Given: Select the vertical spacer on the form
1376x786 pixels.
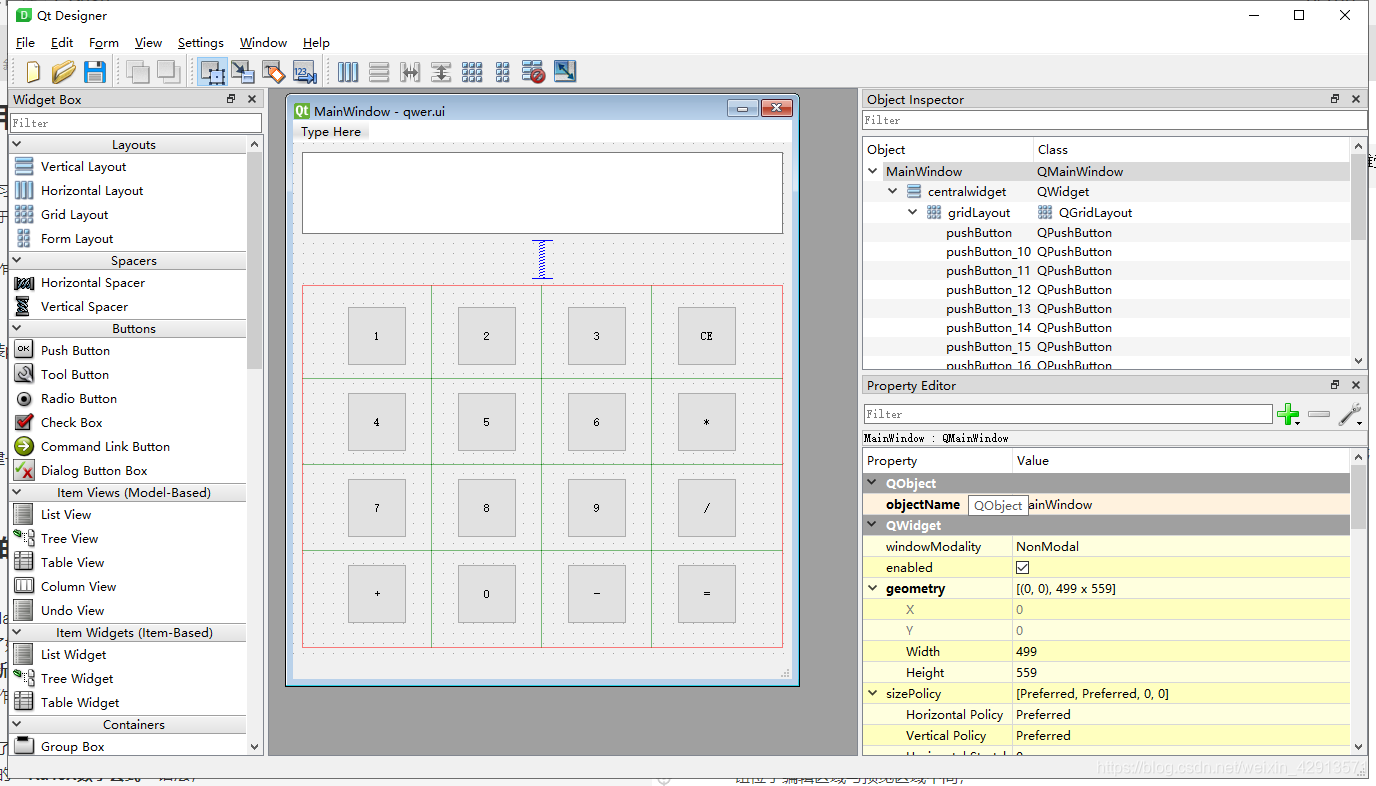Looking at the screenshot, I should coord(542,259).
